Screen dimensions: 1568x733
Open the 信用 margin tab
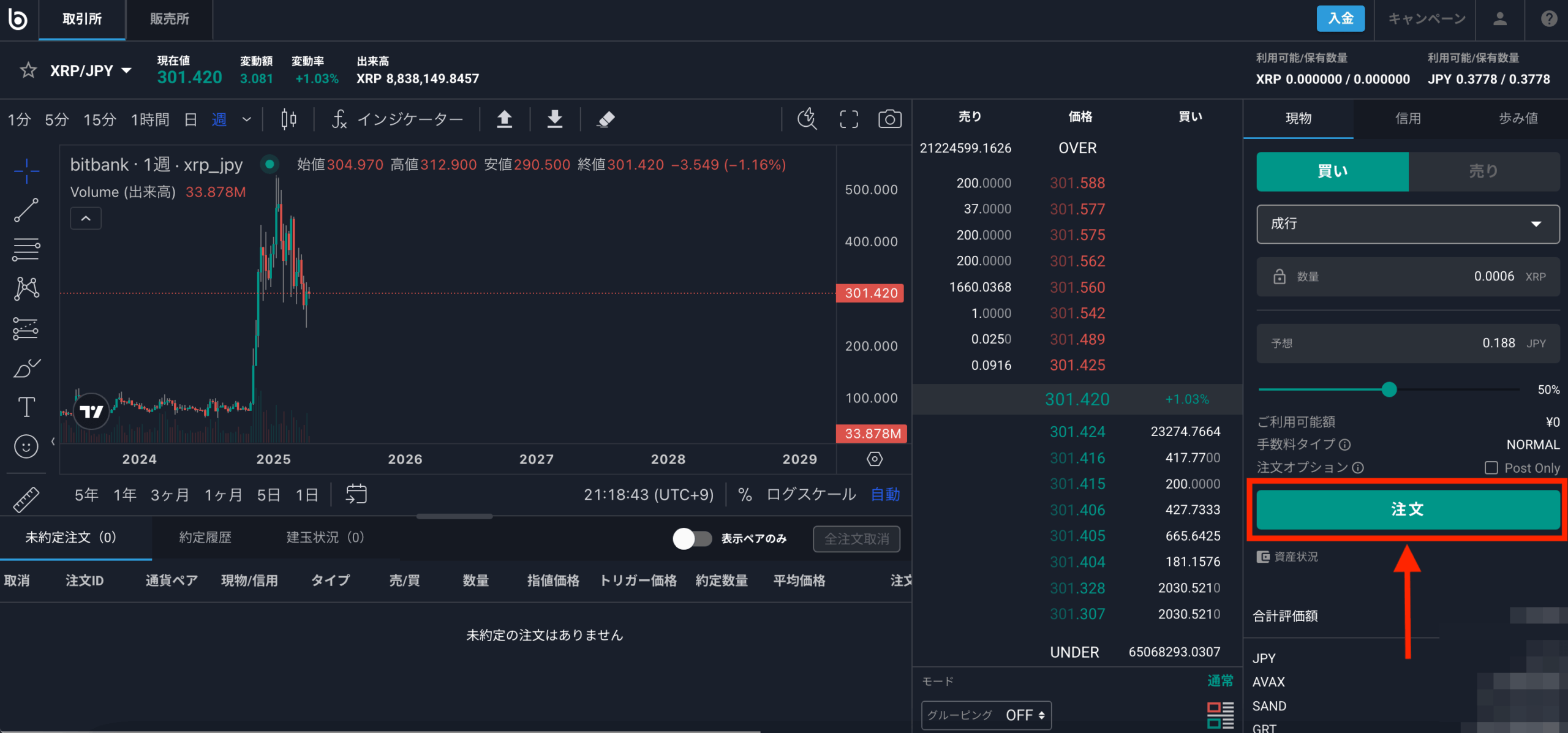pos(1408,118)
